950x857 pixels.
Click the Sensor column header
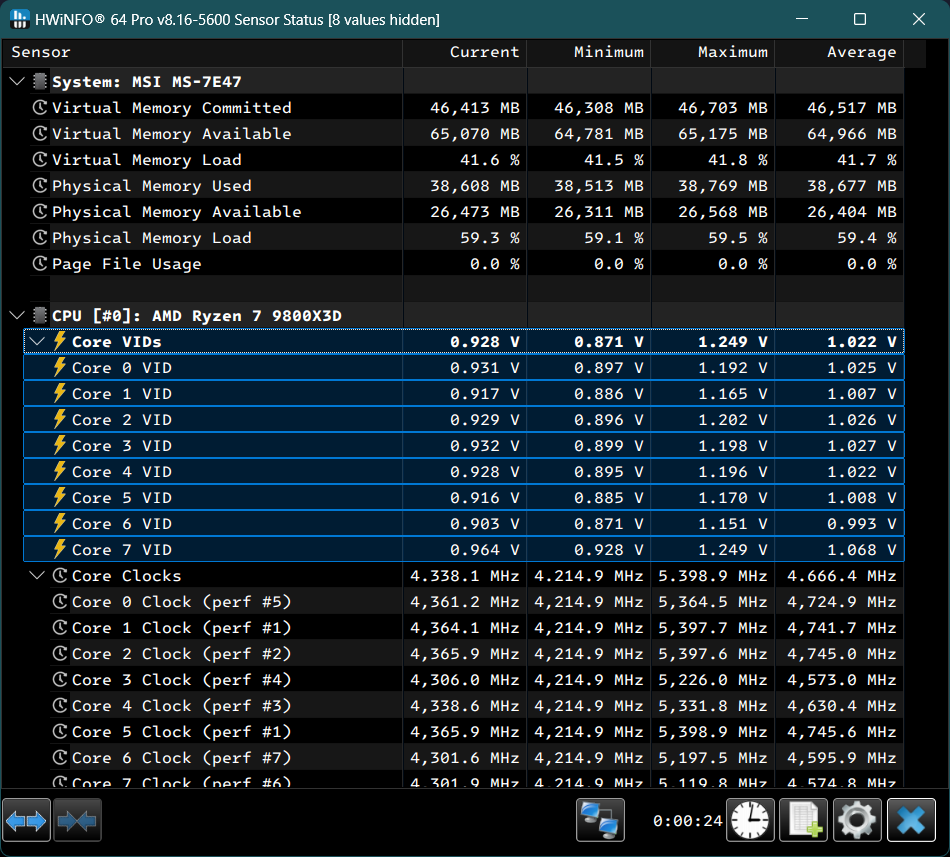coord(202,53)
